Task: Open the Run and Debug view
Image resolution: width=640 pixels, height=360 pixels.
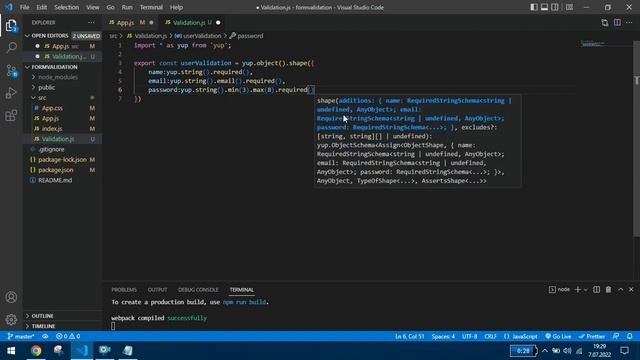Action: click(x=11, y=93)
